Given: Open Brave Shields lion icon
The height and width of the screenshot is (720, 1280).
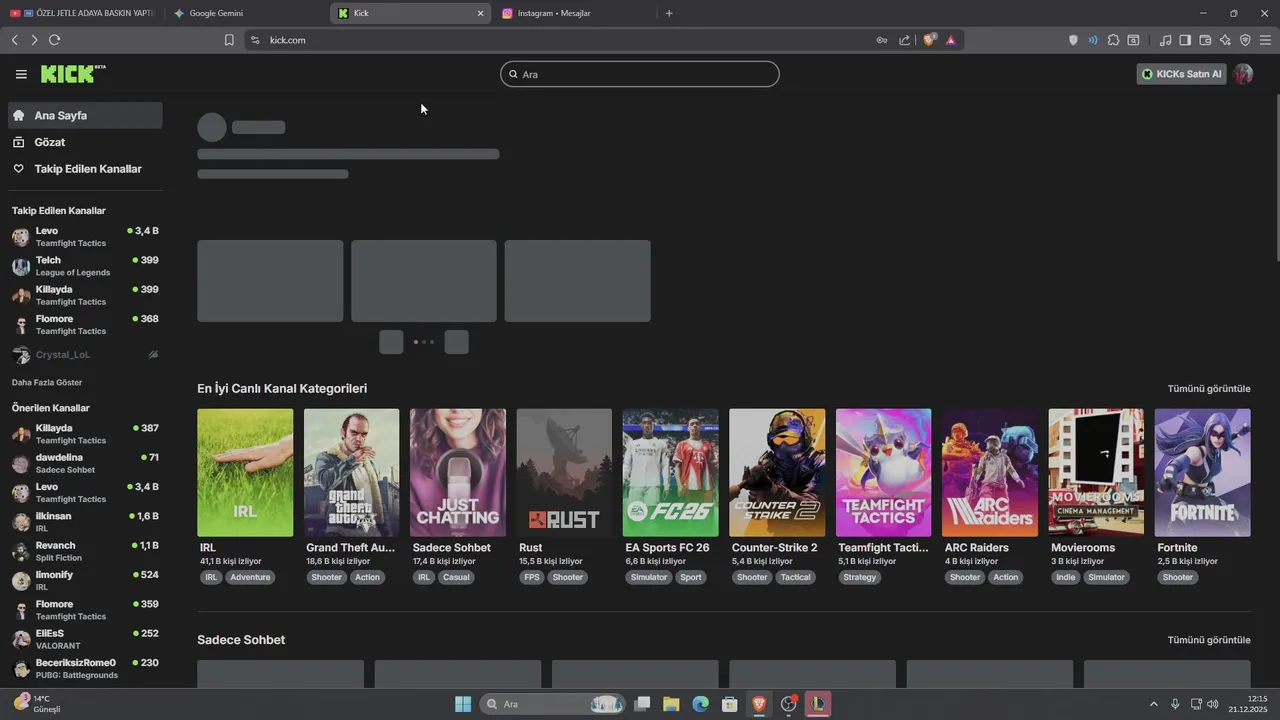Looking at the screenshot, I should (x=929, y=40).
